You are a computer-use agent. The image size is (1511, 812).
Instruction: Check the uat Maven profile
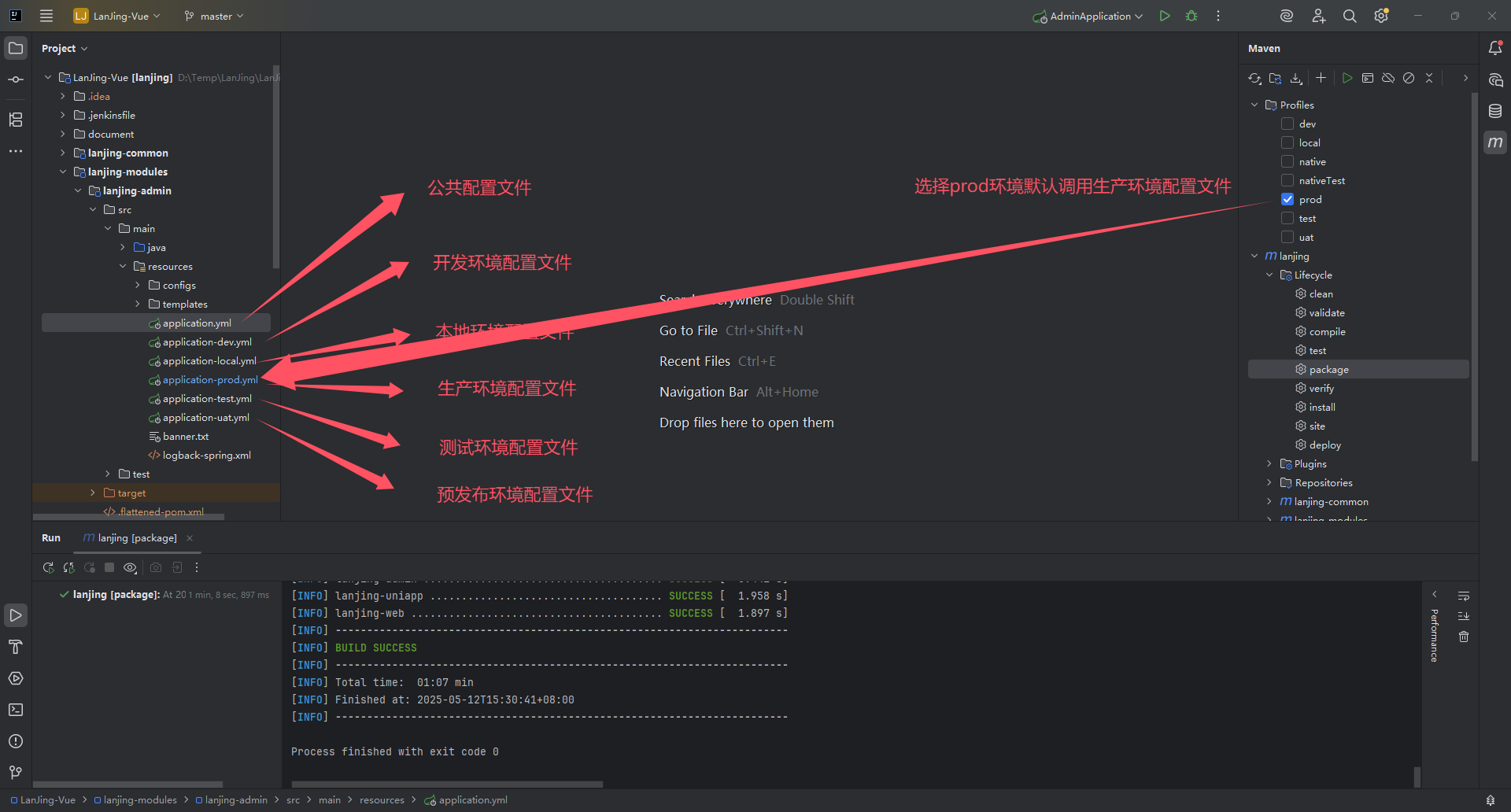pyautogui.click(x=1287, y=237)
